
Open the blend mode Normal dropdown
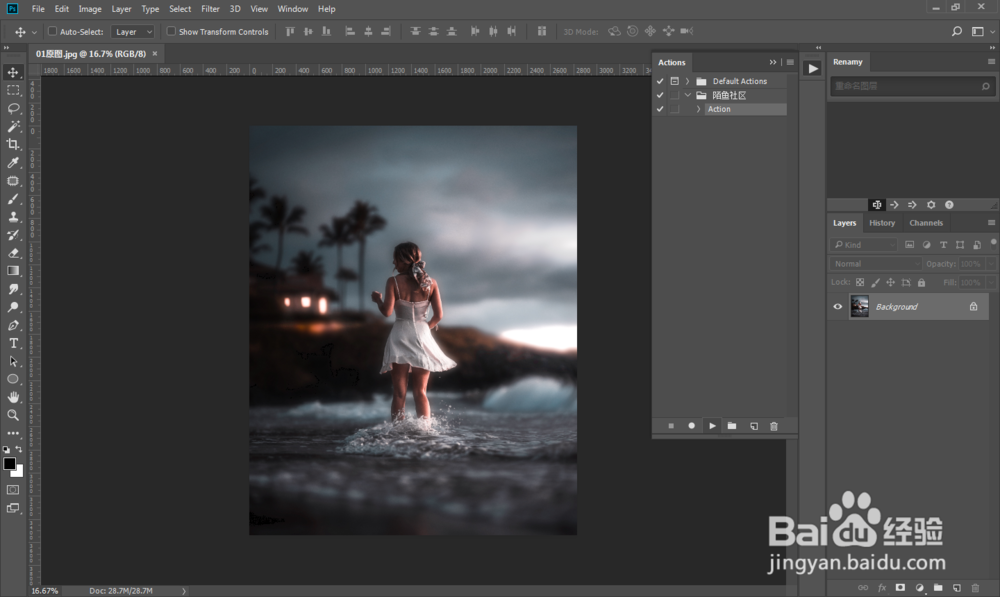876,263
